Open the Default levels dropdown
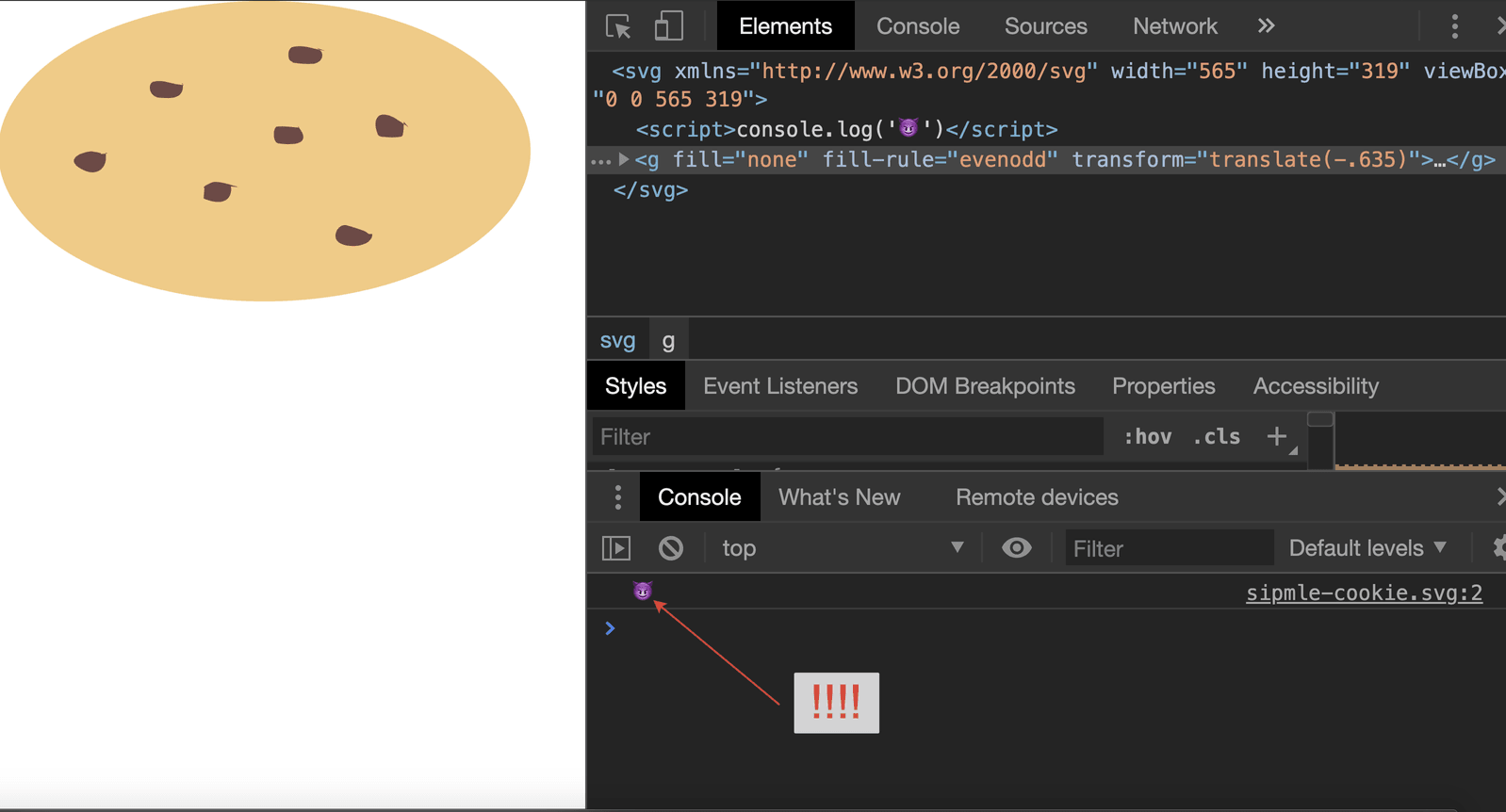The width and height of the screenshot is (1506, 812). tap(1367, 548)
